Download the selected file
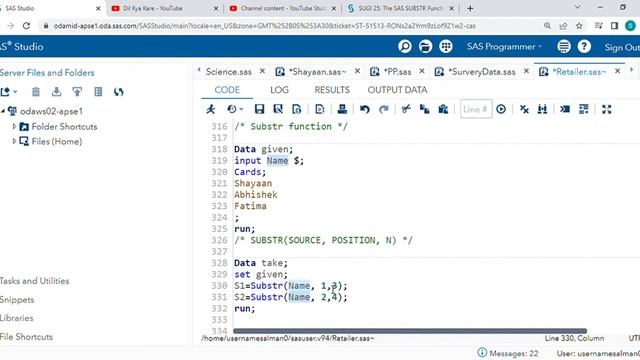 56,92
